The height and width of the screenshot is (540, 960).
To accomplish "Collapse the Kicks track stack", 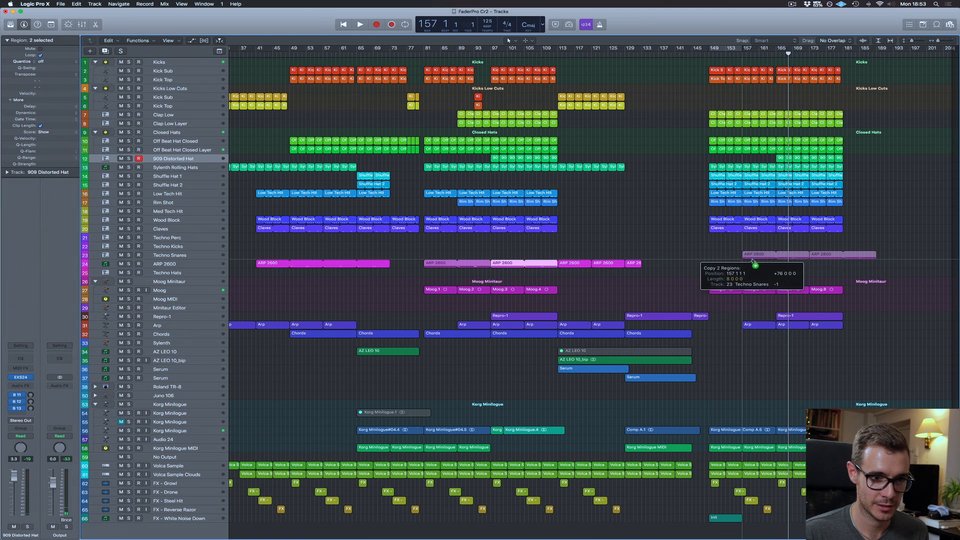I will point(95,62).
